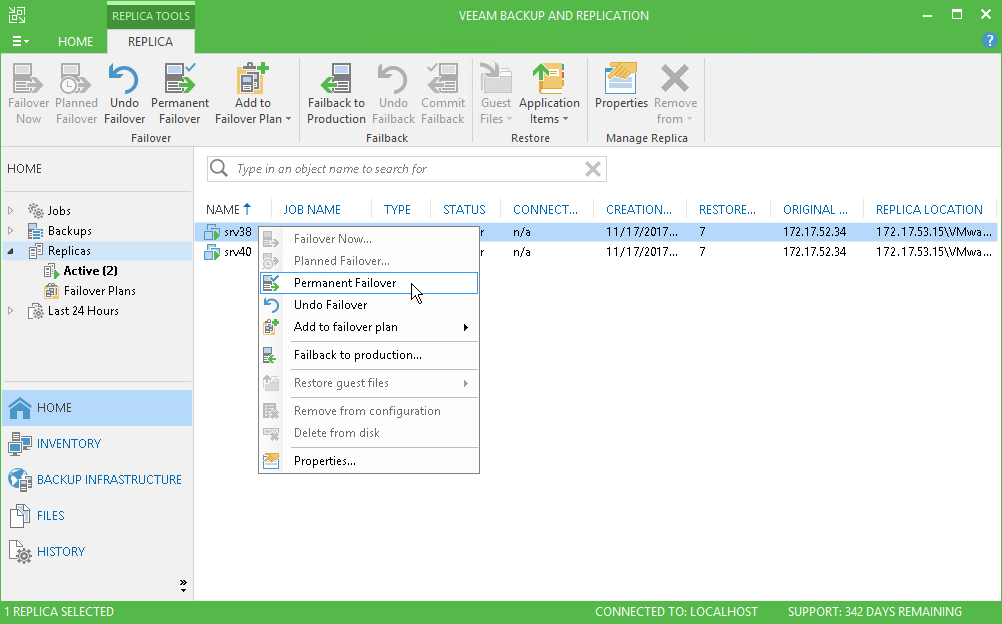Choose Failover Now... in context menu
Viewport: 1002px width, 624px height.
click(x=369, y=239)
